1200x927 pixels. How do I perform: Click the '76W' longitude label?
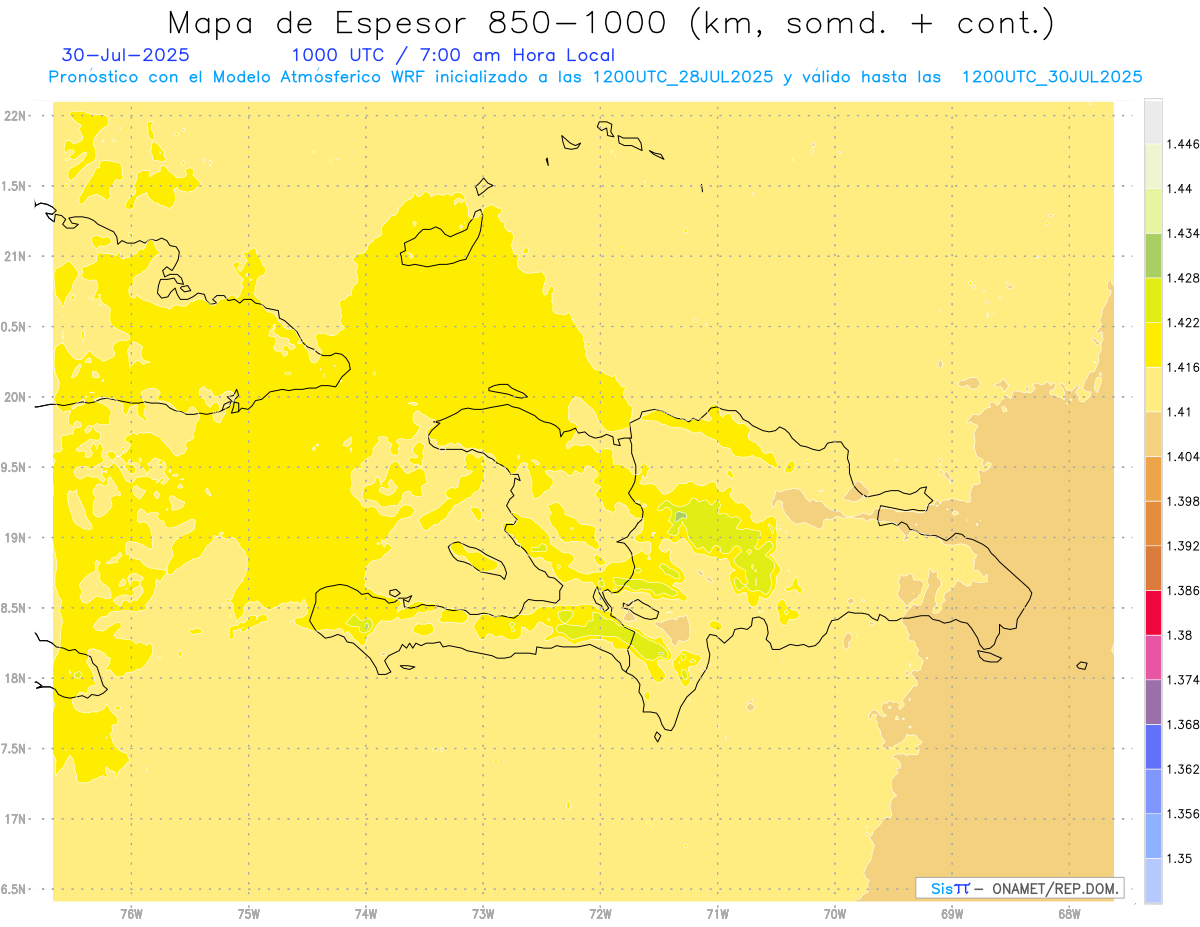pos(131,914)
